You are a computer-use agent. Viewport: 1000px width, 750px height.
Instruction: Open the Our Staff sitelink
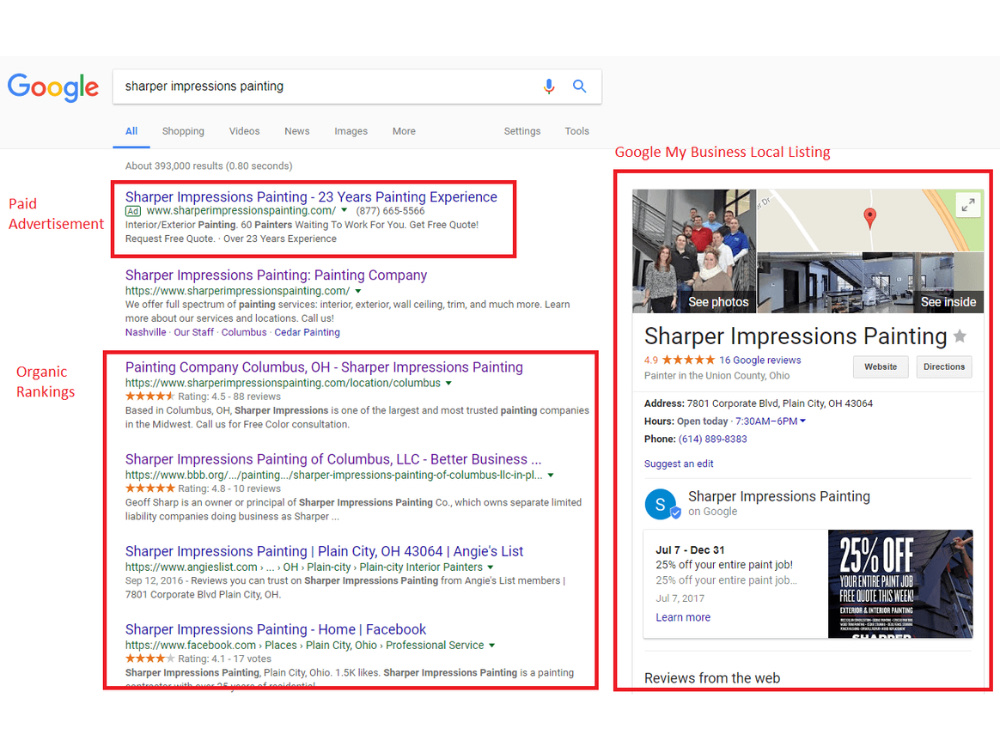[x=194, y=332]
